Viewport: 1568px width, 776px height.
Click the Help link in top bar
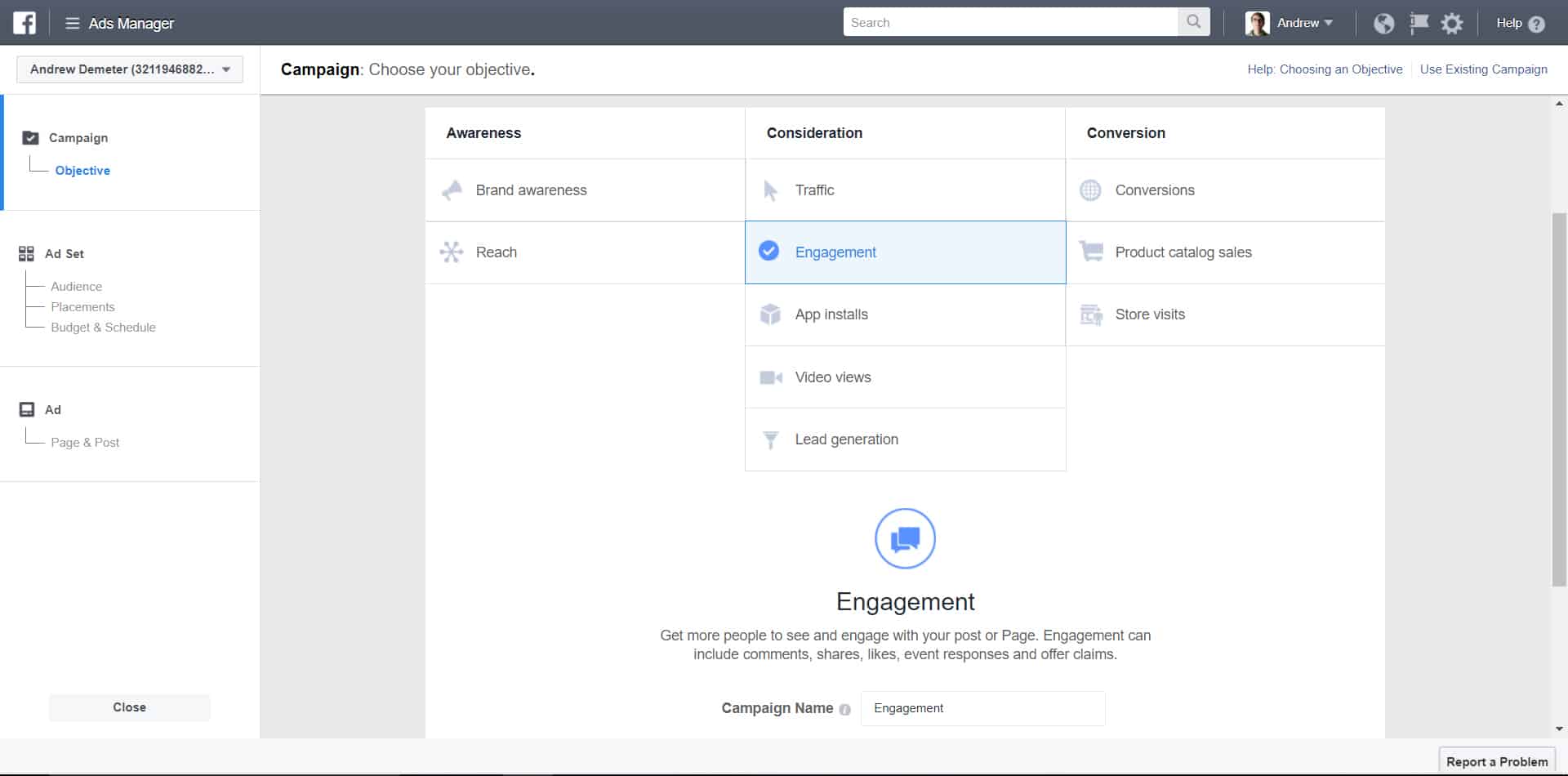click(1508, 23)
